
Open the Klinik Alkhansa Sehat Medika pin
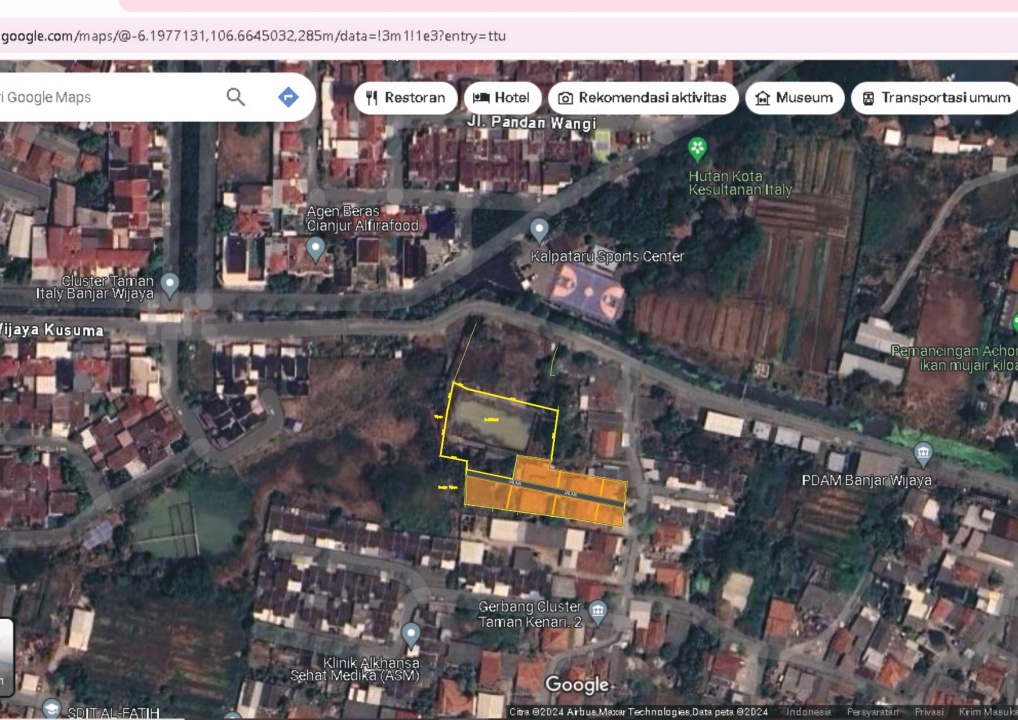coord(410,634)
